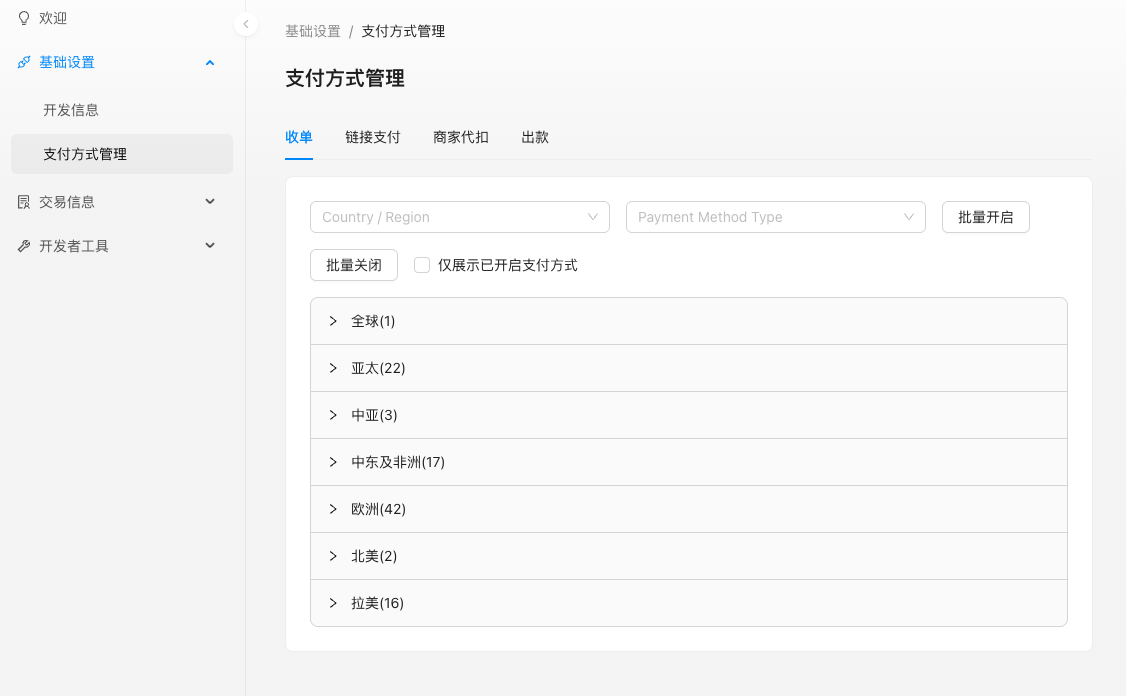Expand the 交易信息 submenu chevron
This screenshot has width=1126, height=696.
pos(210,202)
